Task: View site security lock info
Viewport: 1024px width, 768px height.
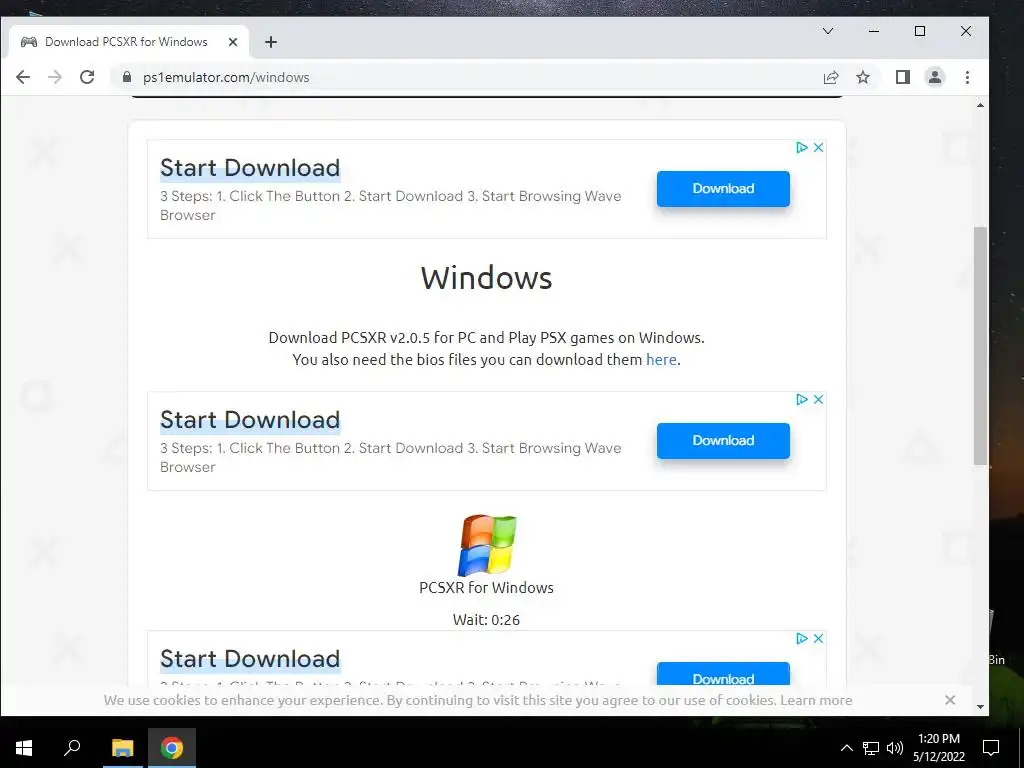Action: tap(127, 77)
